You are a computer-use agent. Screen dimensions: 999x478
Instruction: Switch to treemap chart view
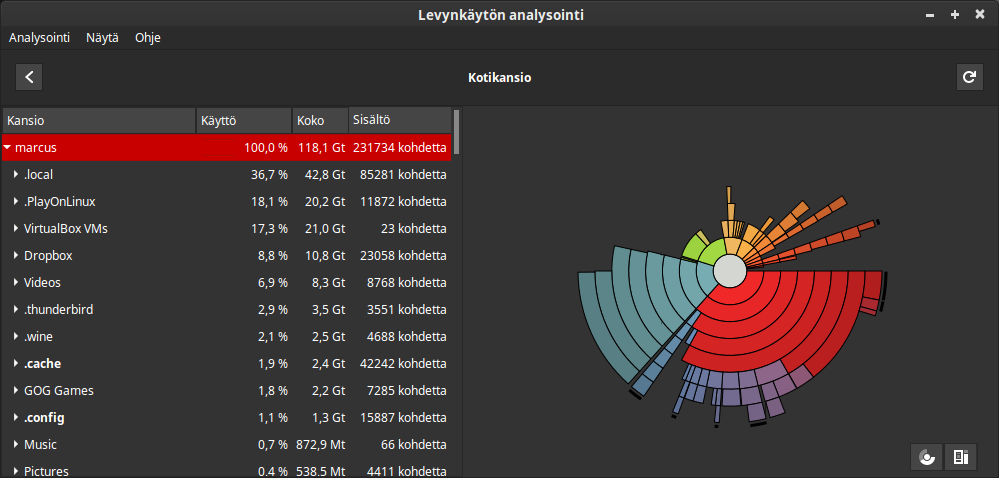(x=960, y=457)
